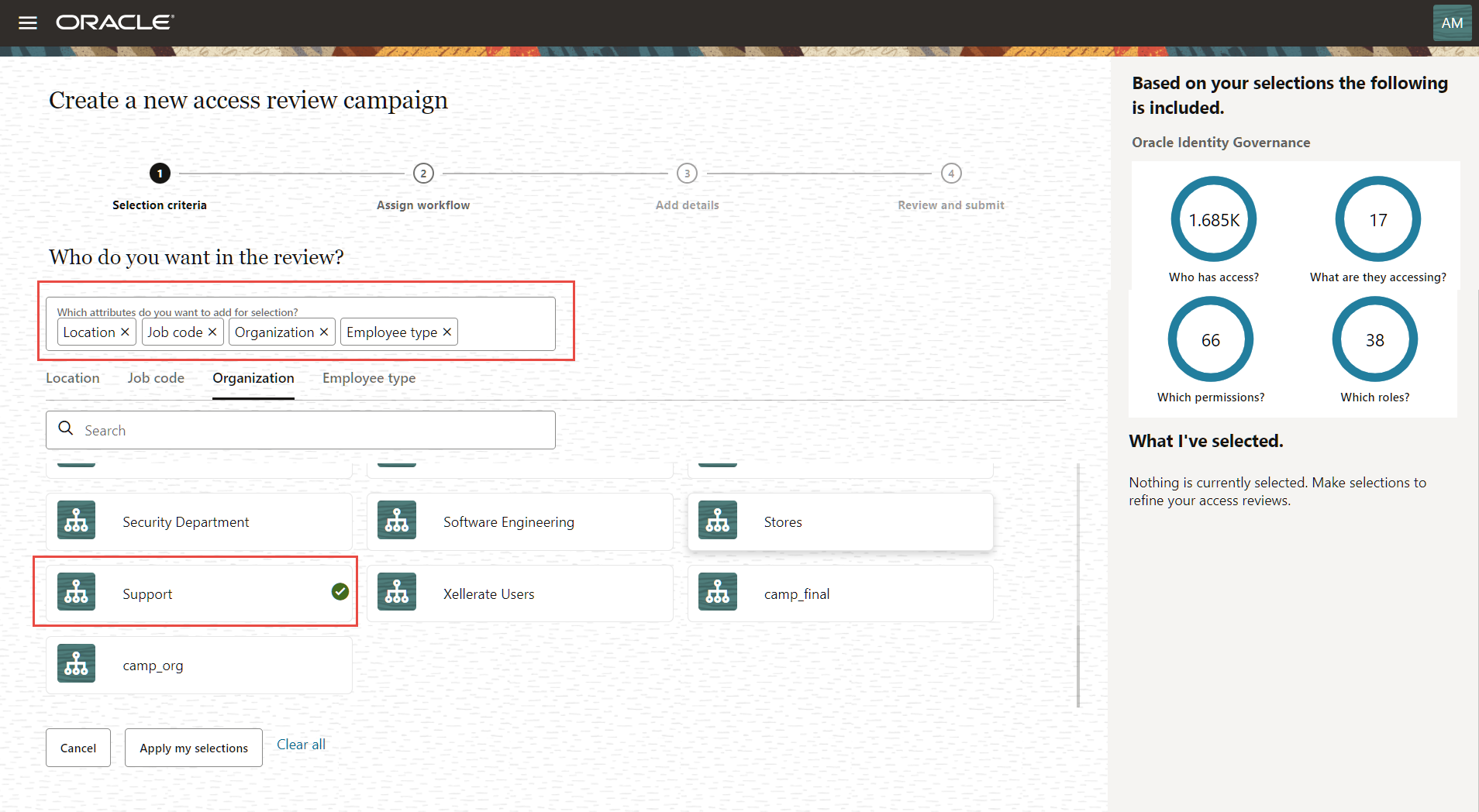Click the Location chip label
1479x812 pixels.
point(89,332)
